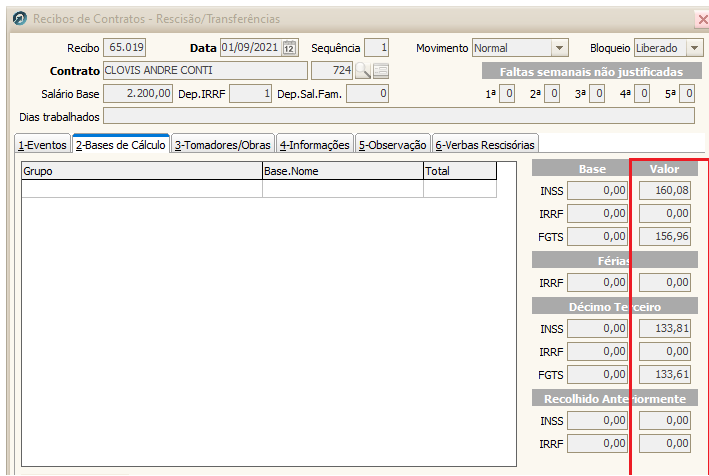Screen dimensions: 709x476
Task: Select the Sequência field
Action: (x=376, y=48)
